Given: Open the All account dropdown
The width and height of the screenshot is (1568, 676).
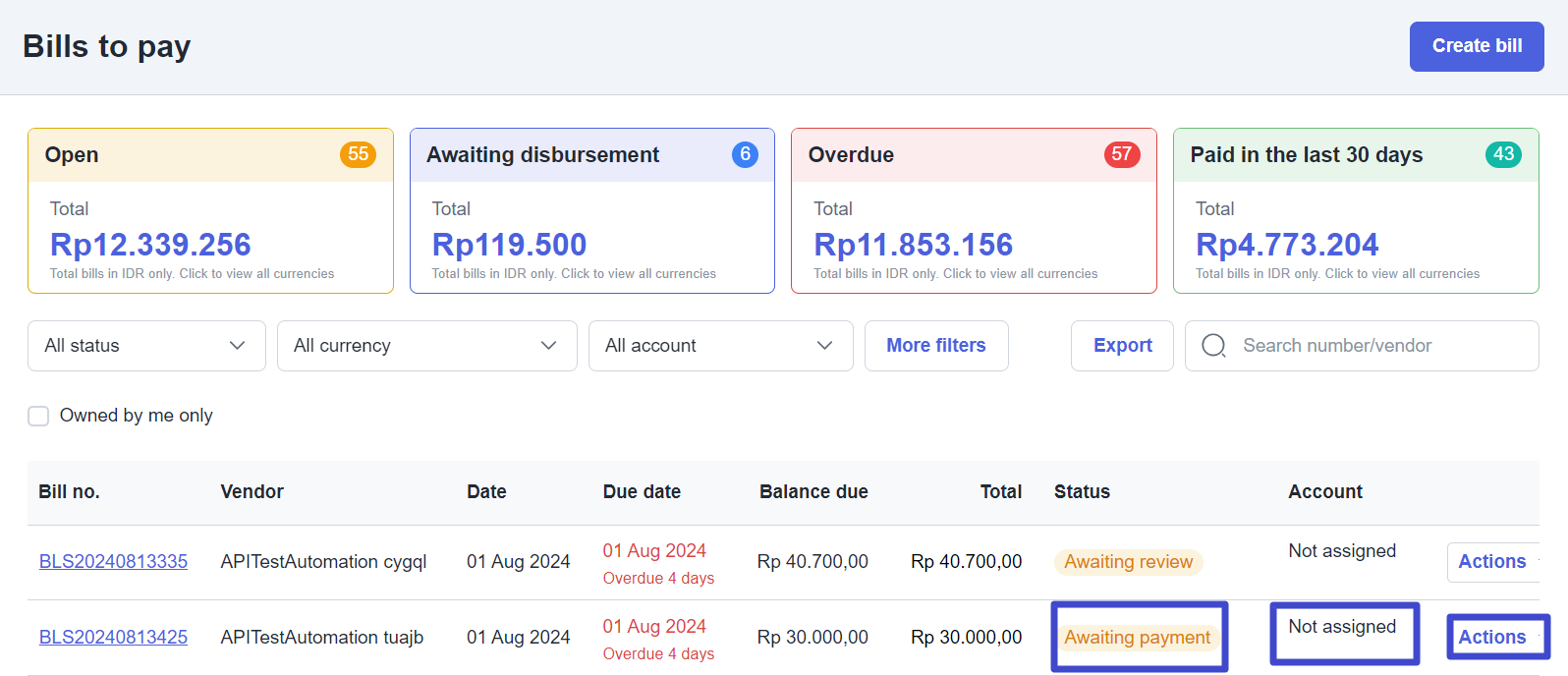Looking at the screenshot, I should point(720,346).
